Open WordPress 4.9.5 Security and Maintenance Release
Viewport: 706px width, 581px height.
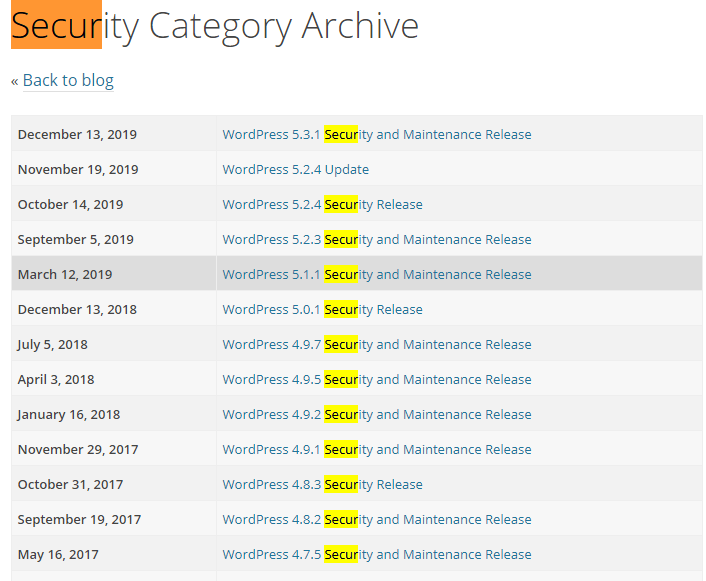pos(377,379)
